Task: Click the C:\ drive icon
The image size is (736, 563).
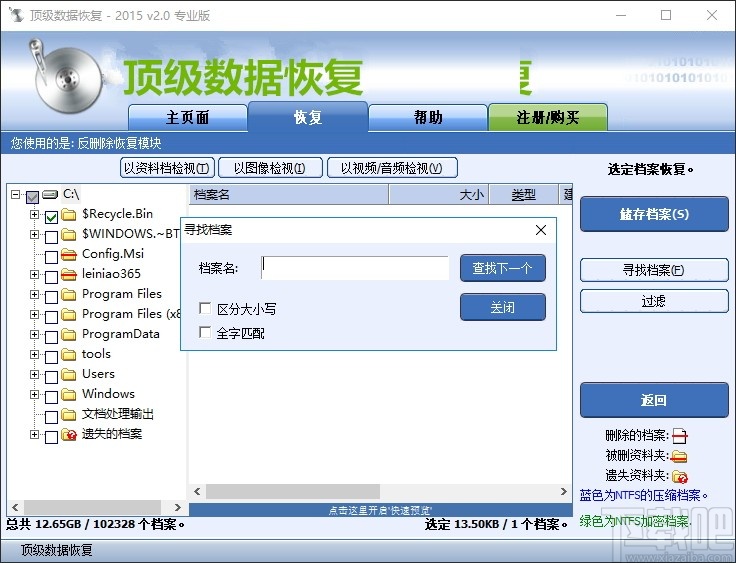Action: 50,194
